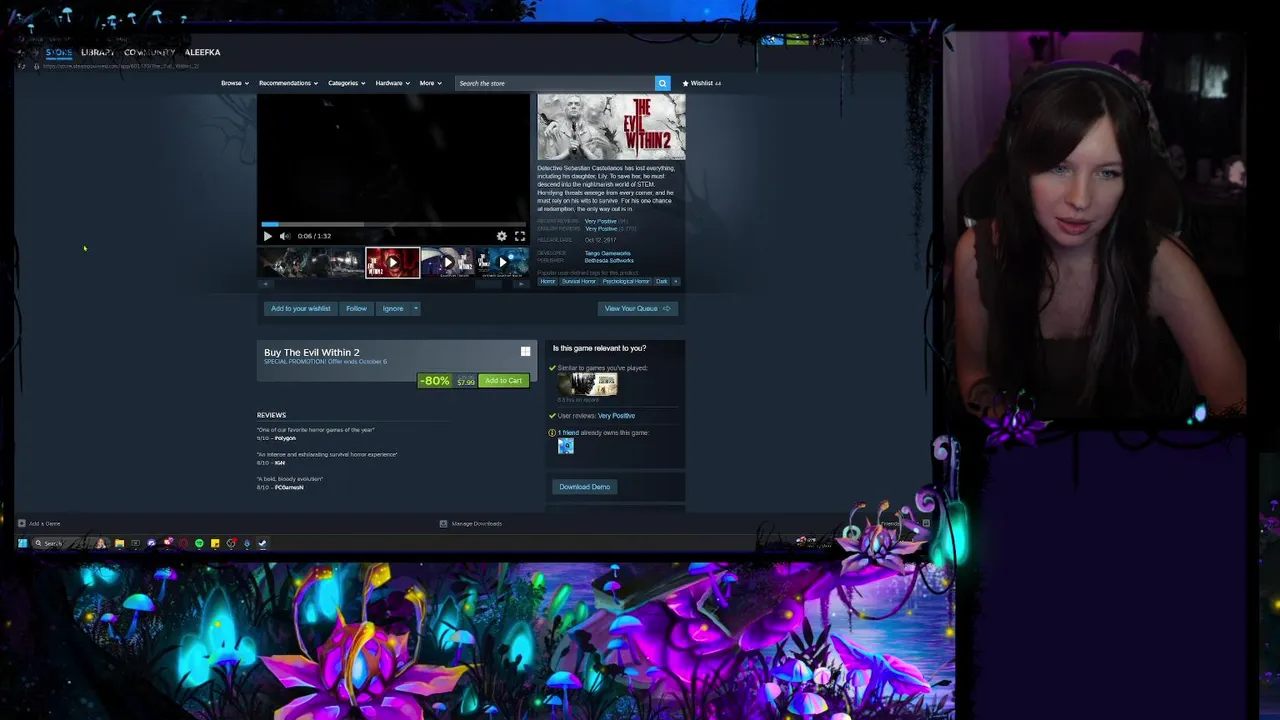Open the Ignore options dropdown arrow

(416, 308)
